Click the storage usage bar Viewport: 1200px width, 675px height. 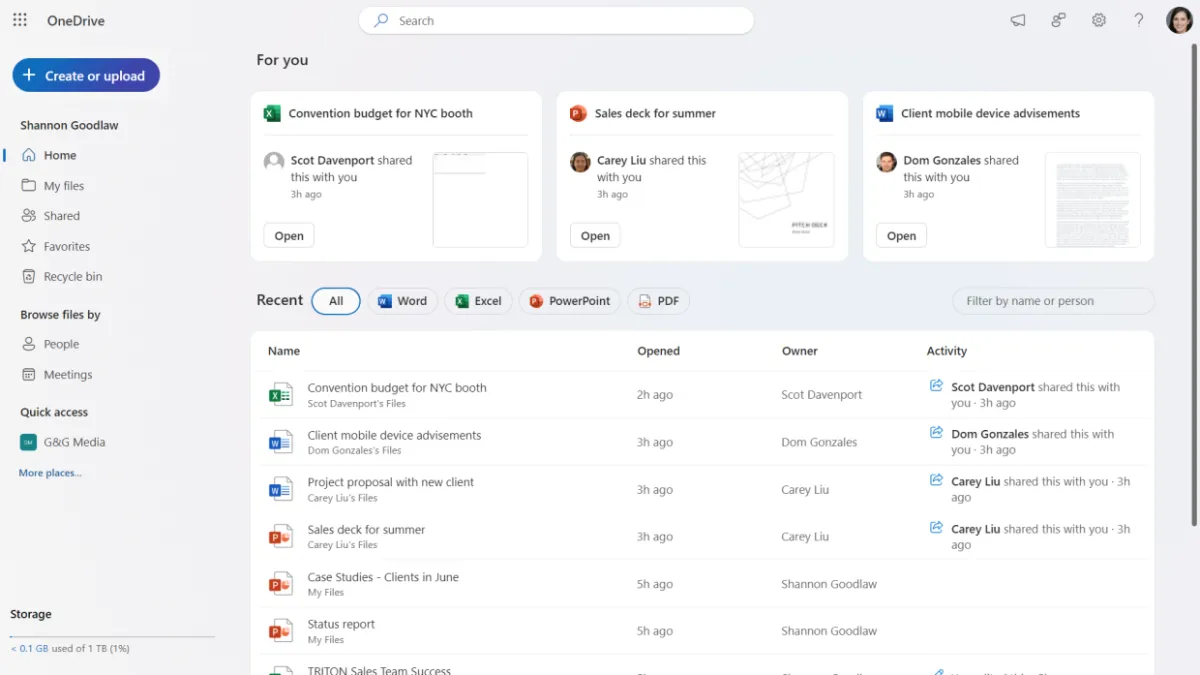click(x=112, y=636)
